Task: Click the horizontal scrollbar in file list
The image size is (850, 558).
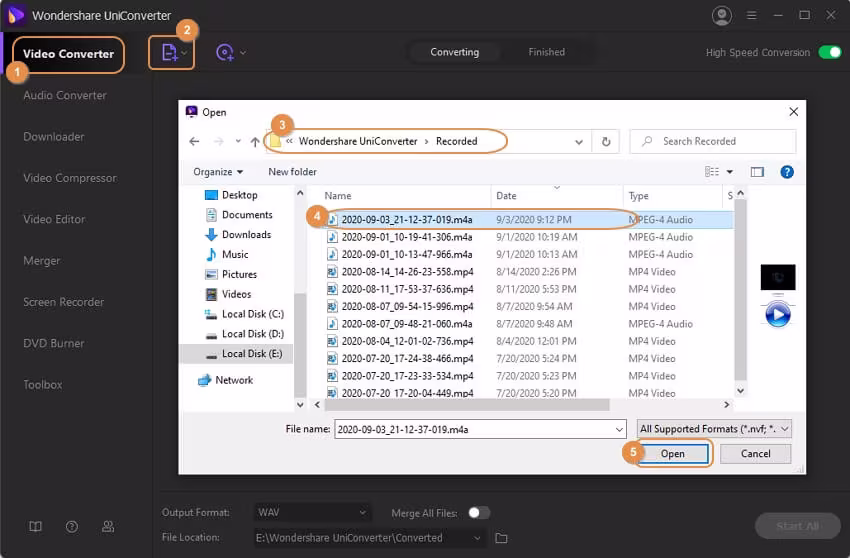Action: coord(467,405)
